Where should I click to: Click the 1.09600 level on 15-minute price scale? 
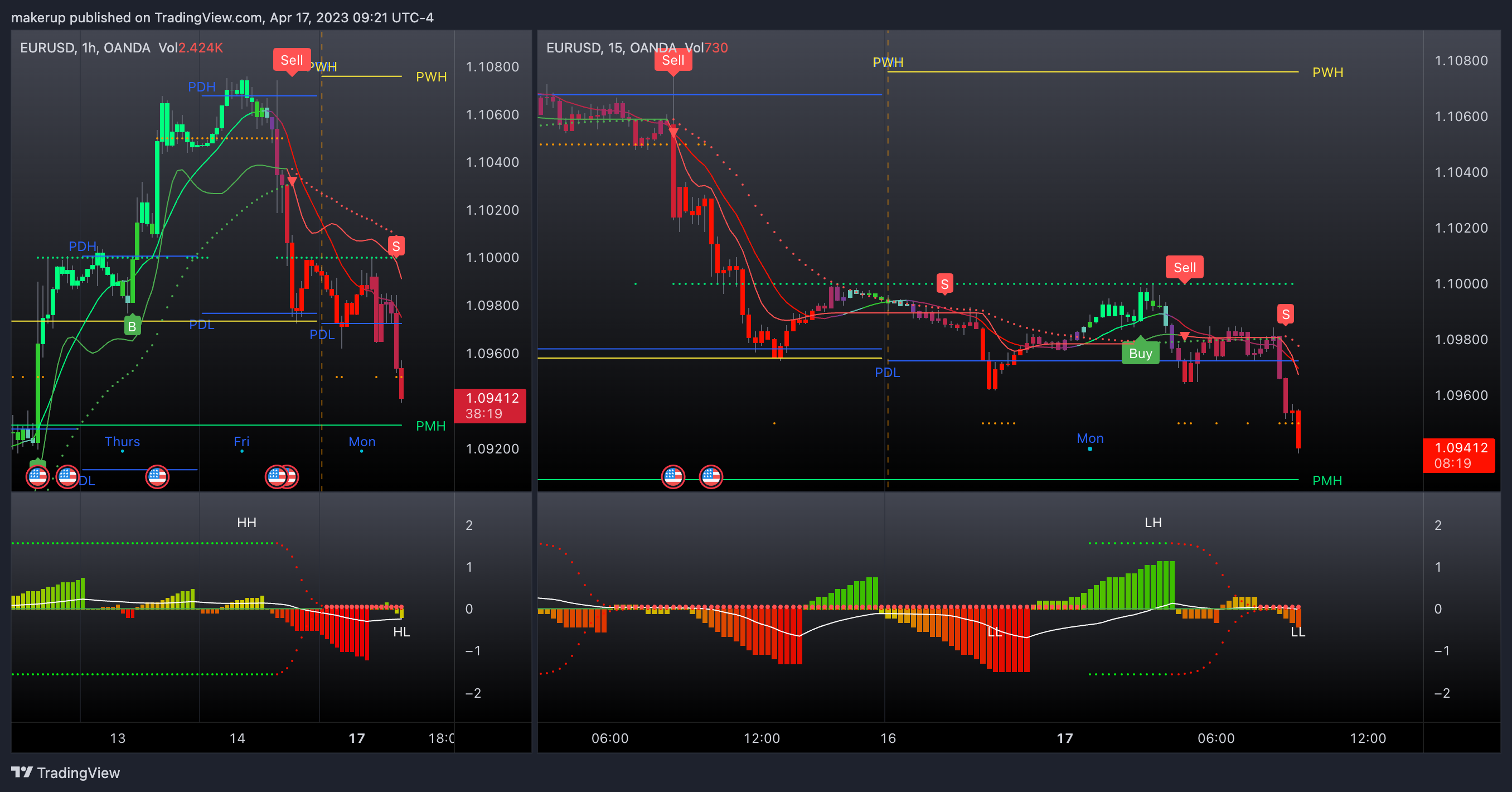point(1461,395)
